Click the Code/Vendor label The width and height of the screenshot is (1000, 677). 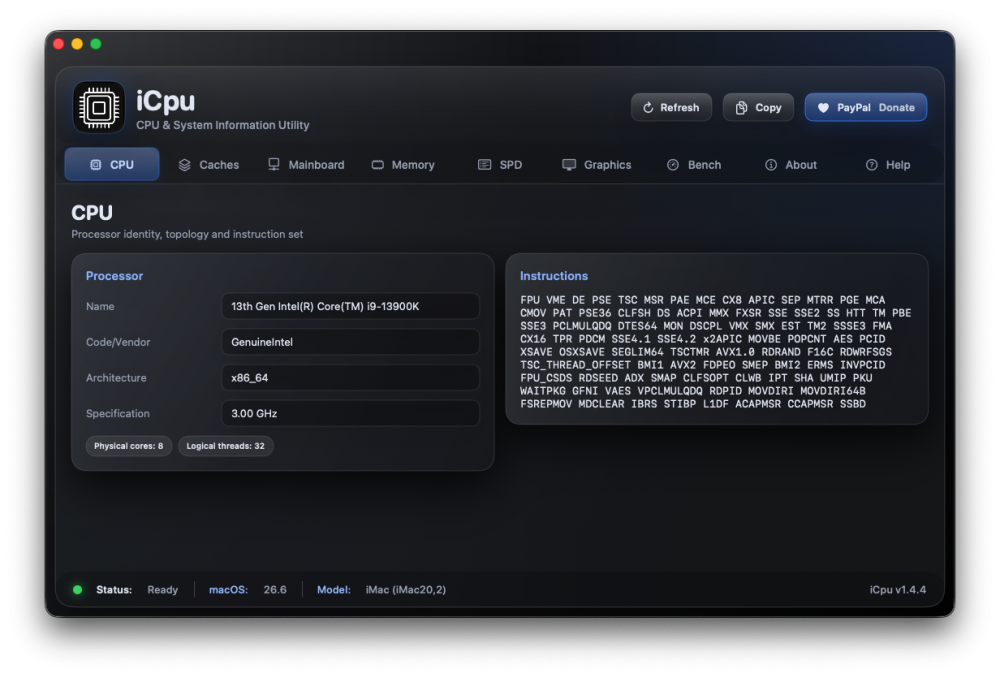(x=118, y=342)
